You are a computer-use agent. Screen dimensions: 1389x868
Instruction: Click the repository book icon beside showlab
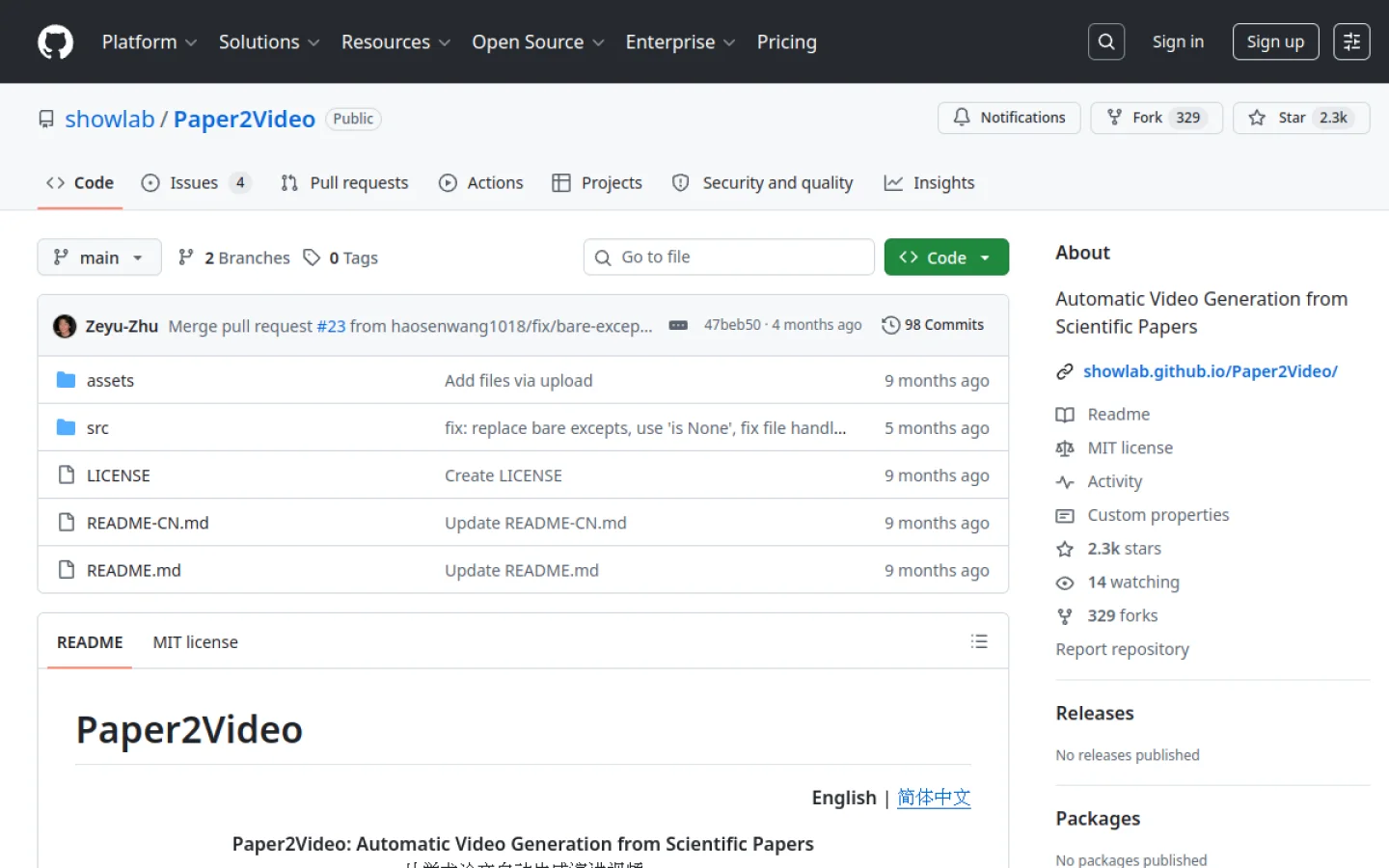pos(46,119)
